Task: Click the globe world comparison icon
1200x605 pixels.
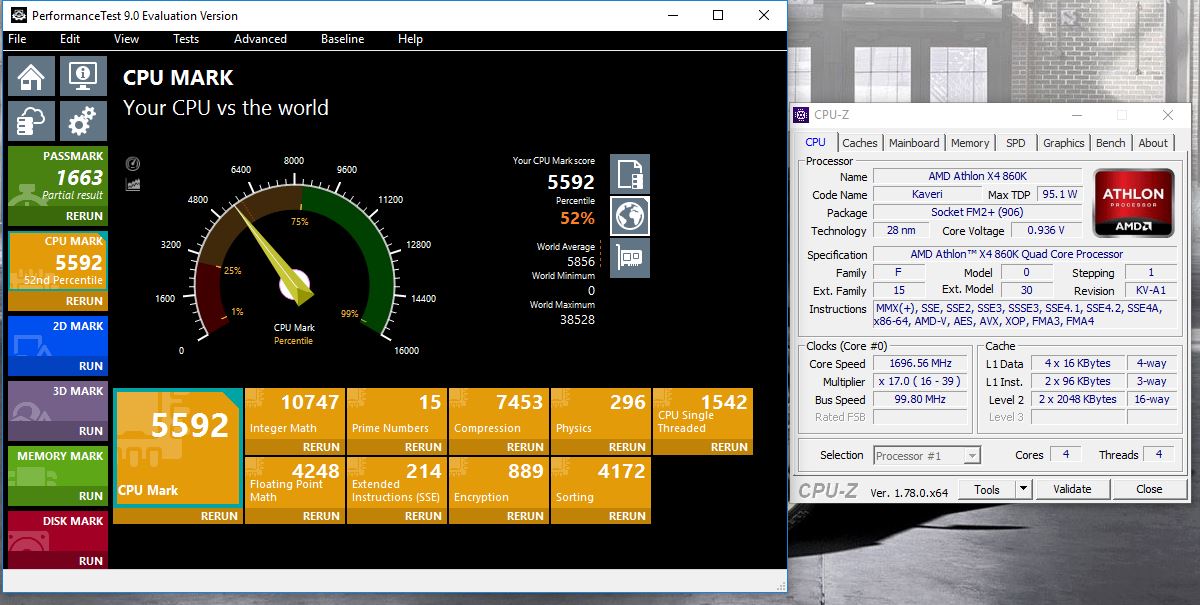Action: tap(630, 215)
